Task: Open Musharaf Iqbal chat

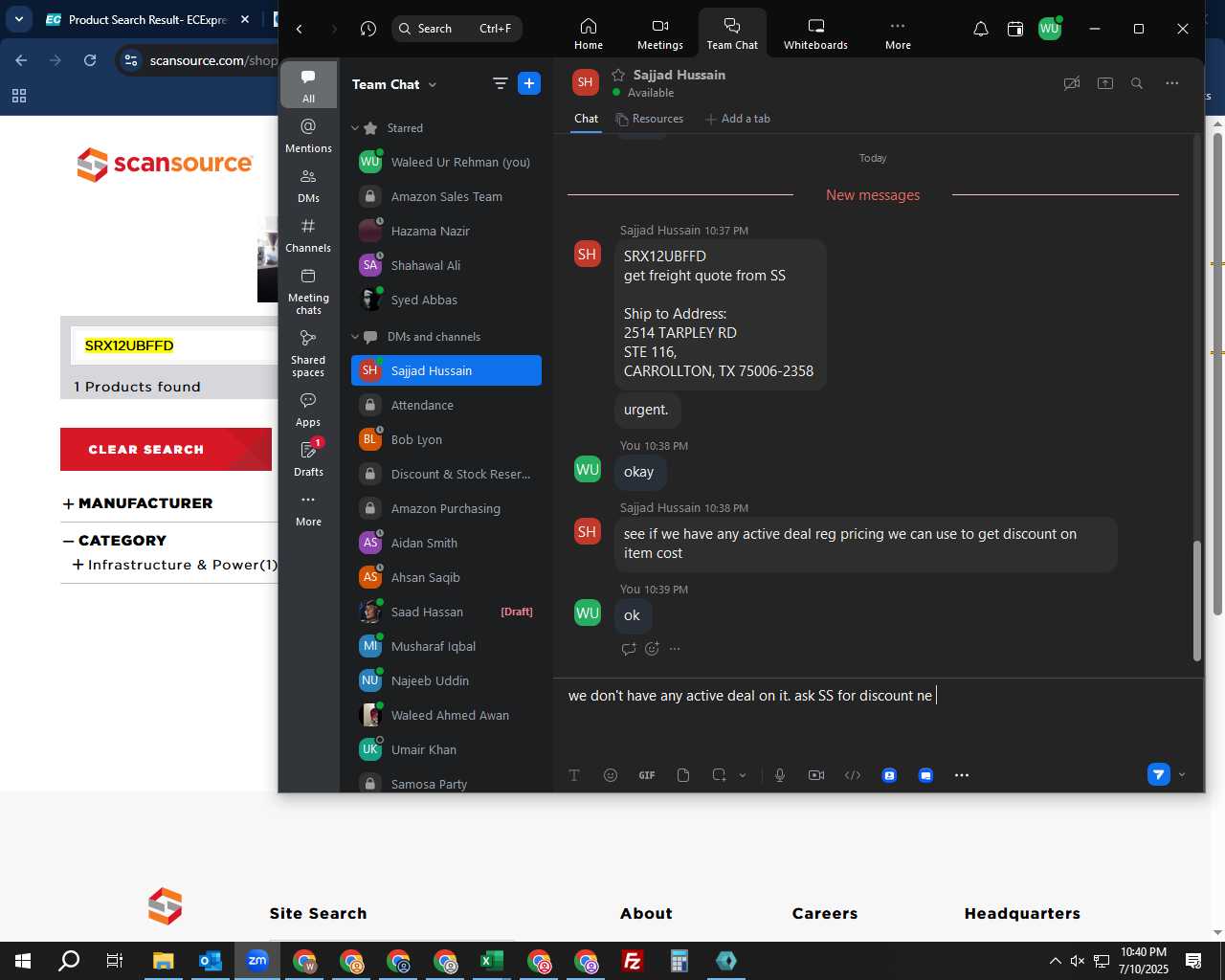Action: coord(446,646)
